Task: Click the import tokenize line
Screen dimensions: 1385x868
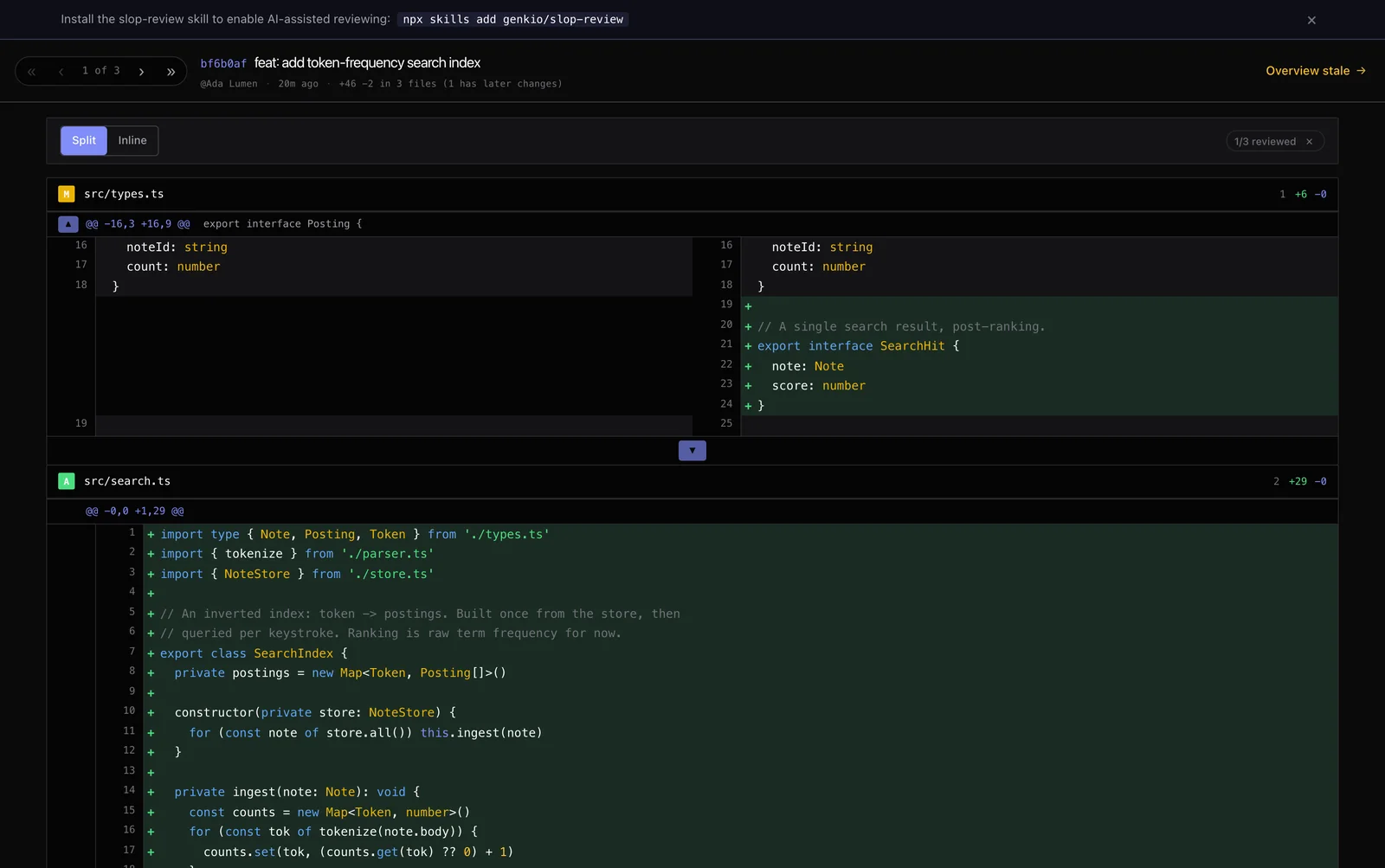Action: [x=741, y=554]
